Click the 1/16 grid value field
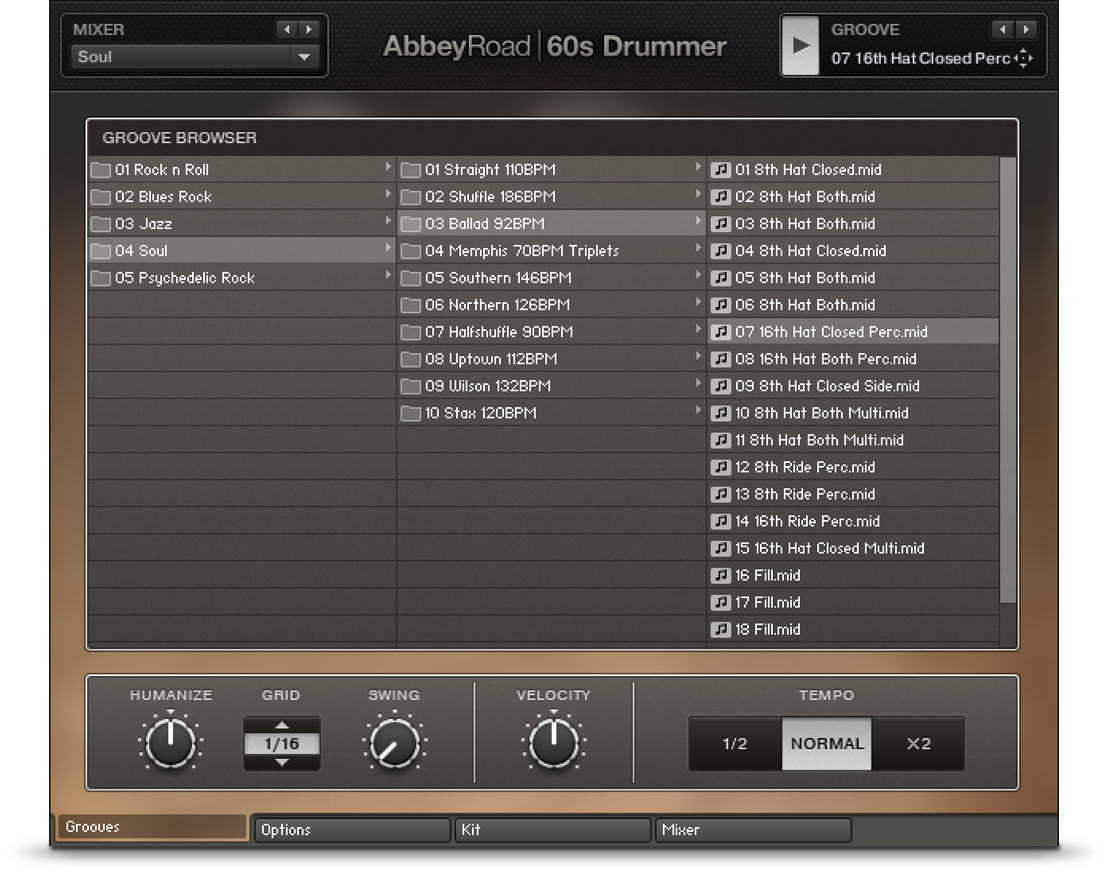1110x880 pixels. [282, 744]
